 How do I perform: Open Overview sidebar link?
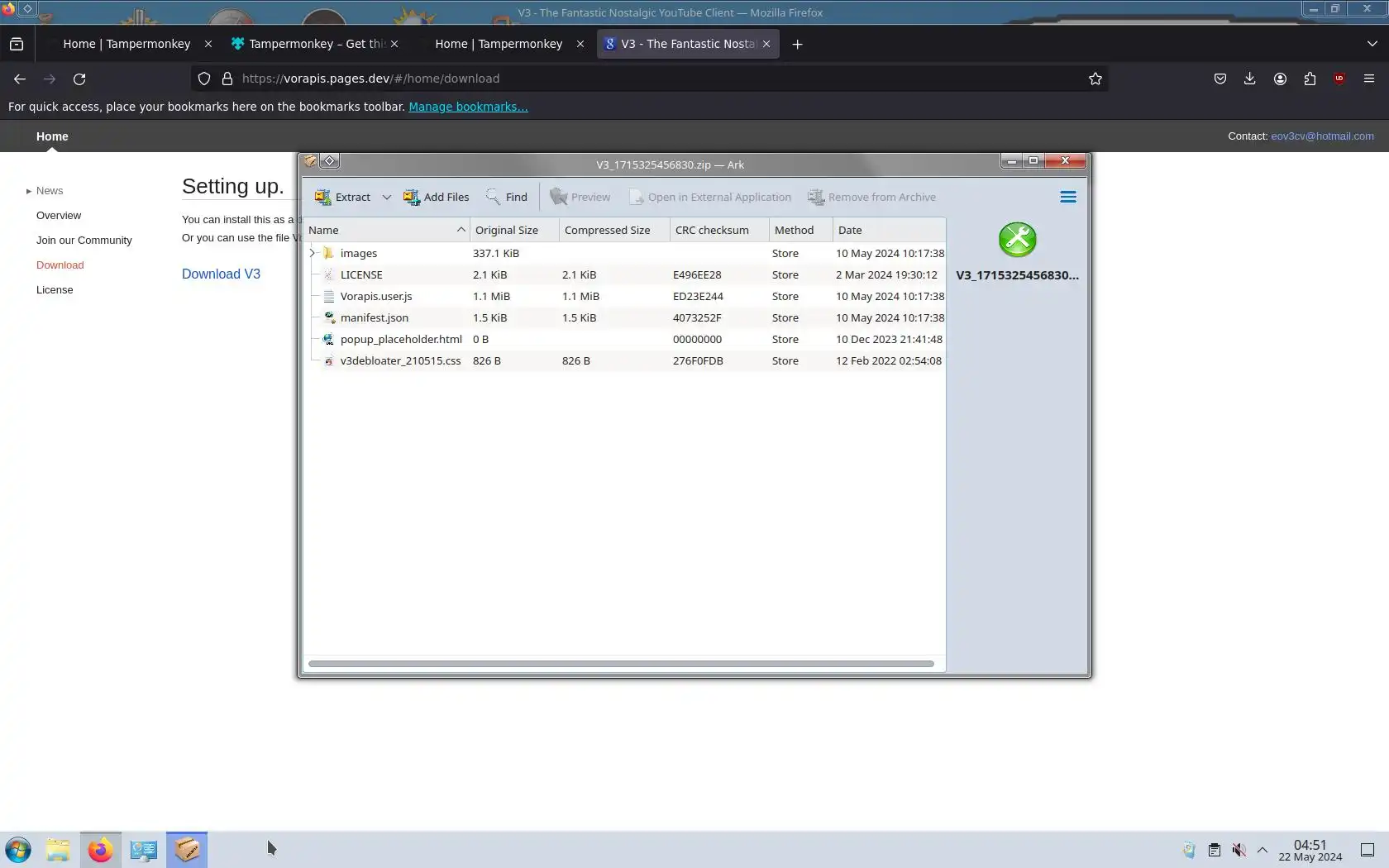(x=59, y=216)
